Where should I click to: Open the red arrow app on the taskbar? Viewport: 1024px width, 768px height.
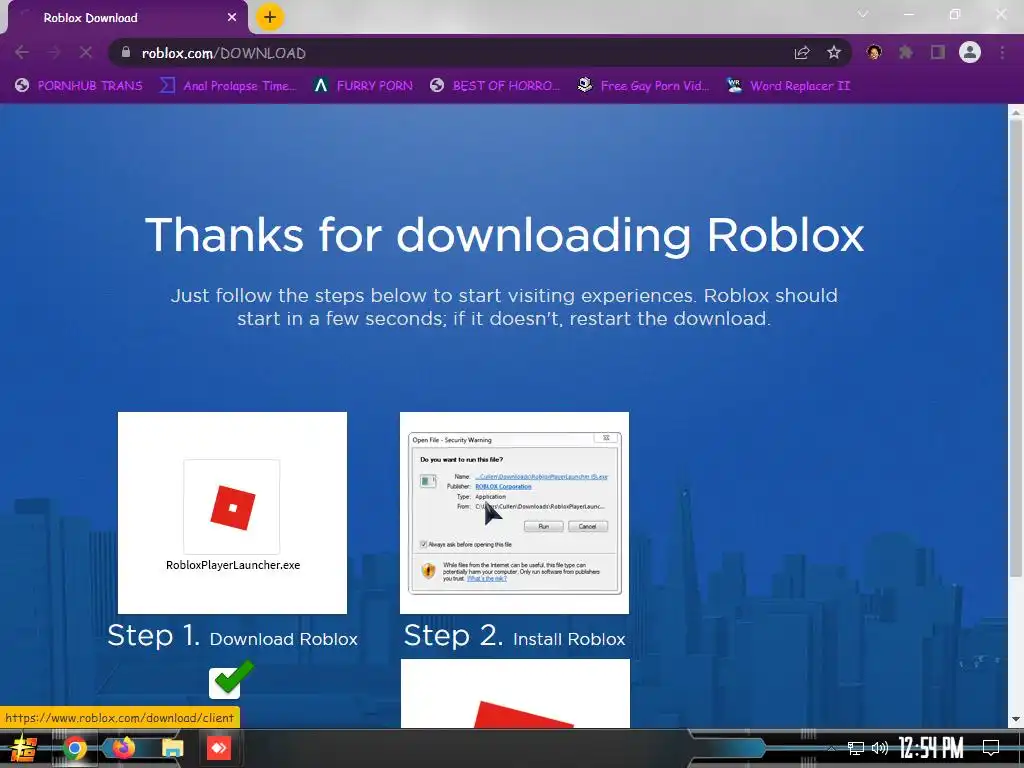point(219,748)
